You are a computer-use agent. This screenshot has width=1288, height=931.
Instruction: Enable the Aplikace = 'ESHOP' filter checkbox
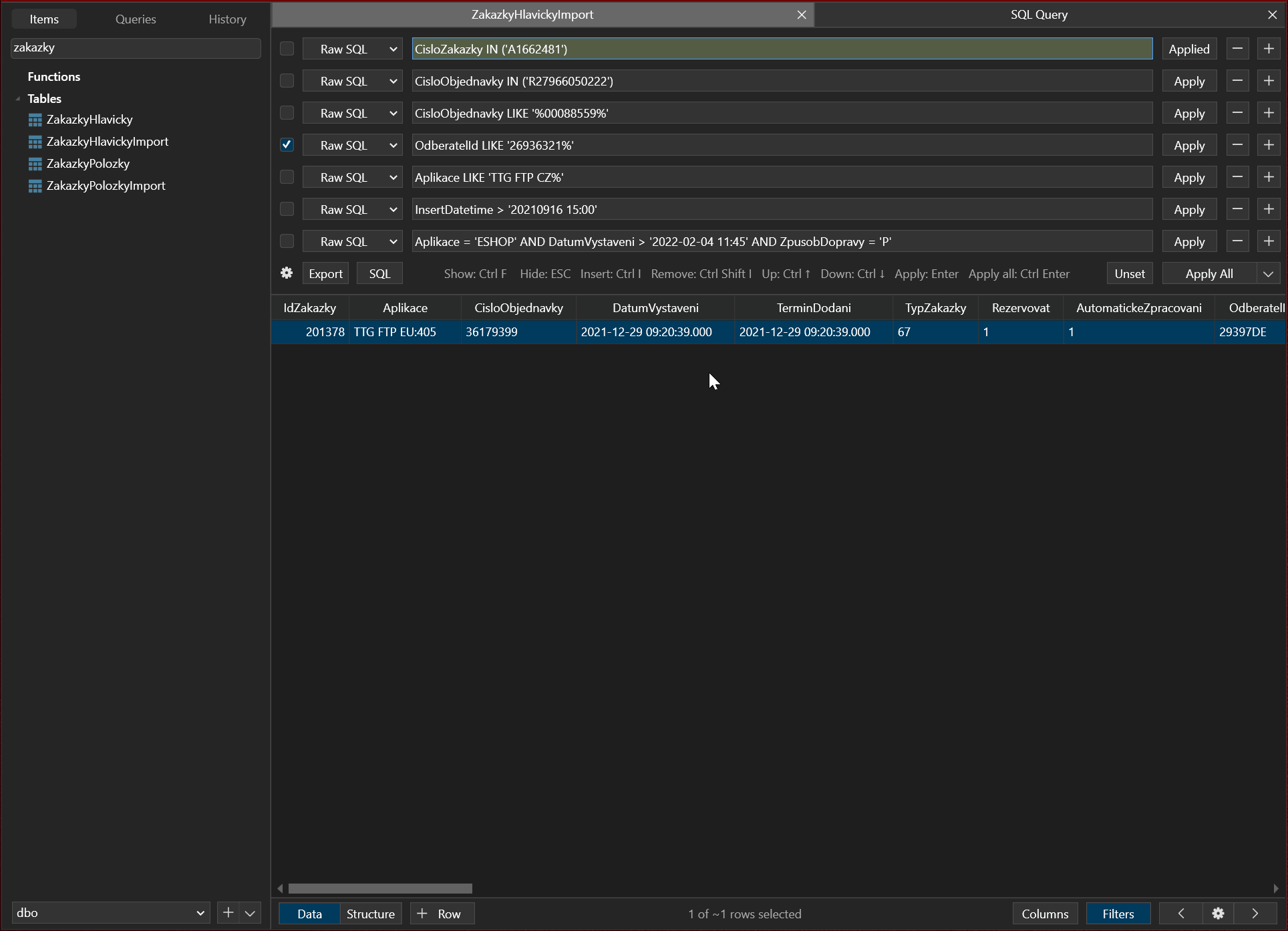point(287,241)
